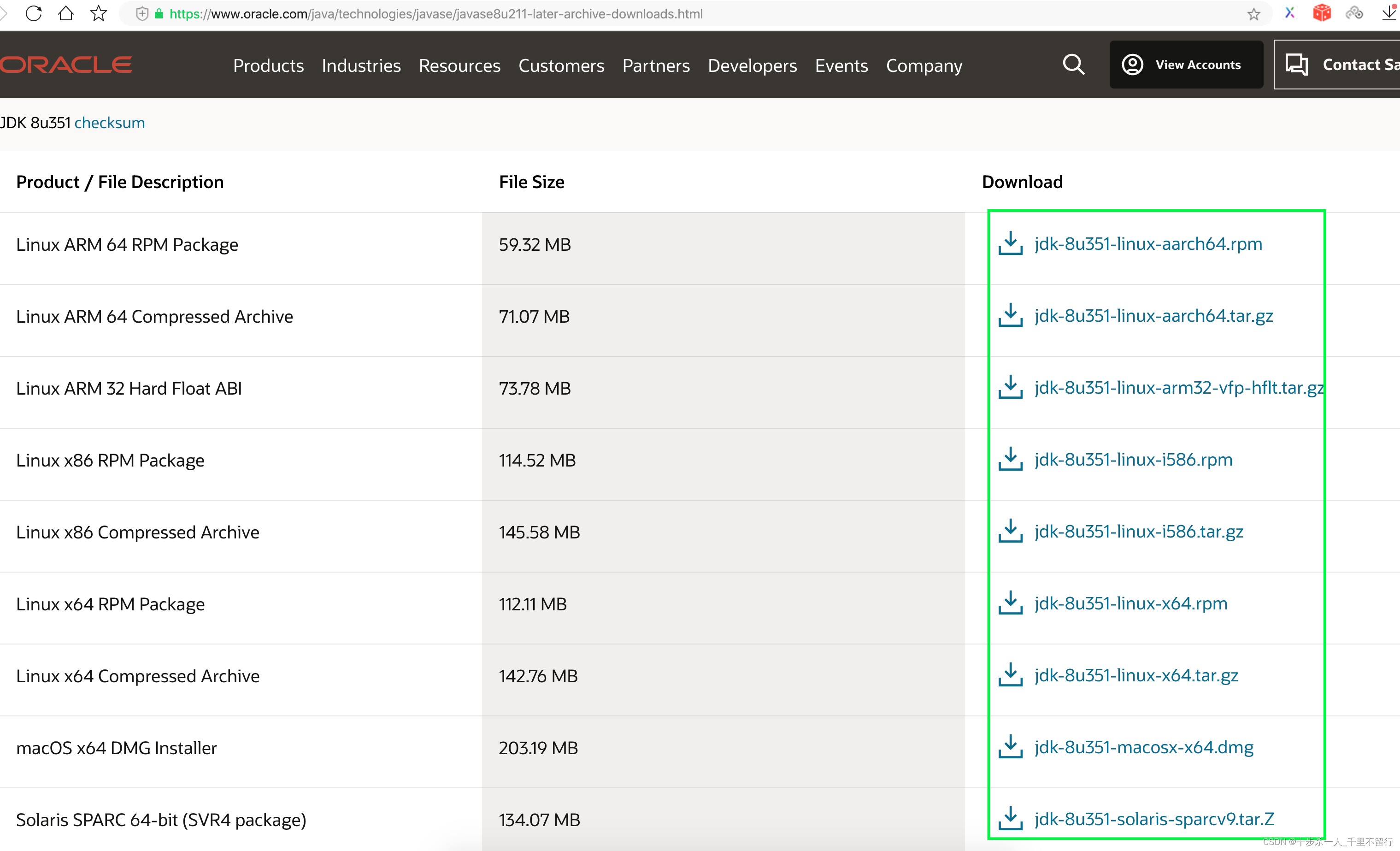
Task: Download jdk-8u351-linux-arm32-vfp-hflt.tar.gz
Action: (1179, 387)
